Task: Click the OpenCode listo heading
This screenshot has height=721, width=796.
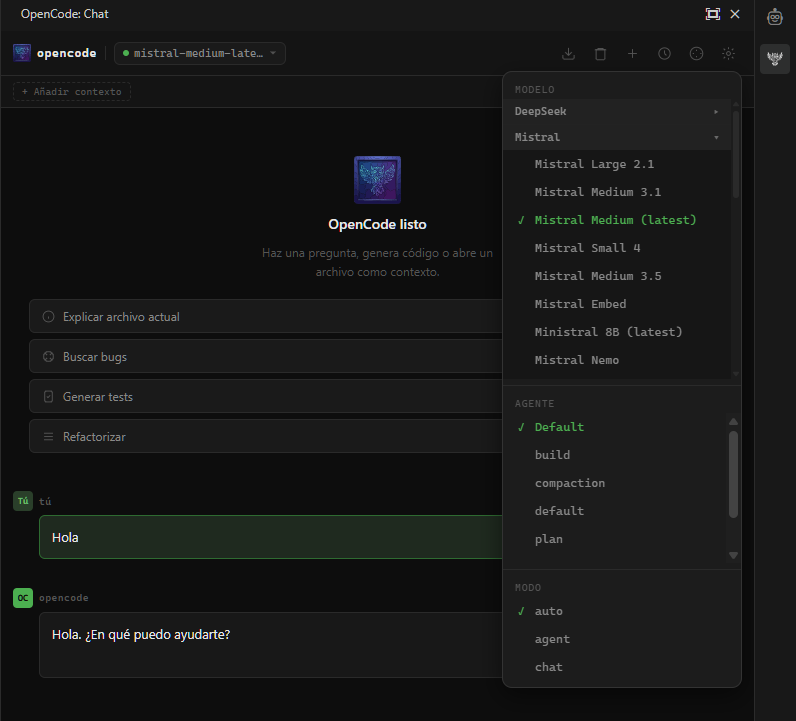Action: click(x=377, y=224)
